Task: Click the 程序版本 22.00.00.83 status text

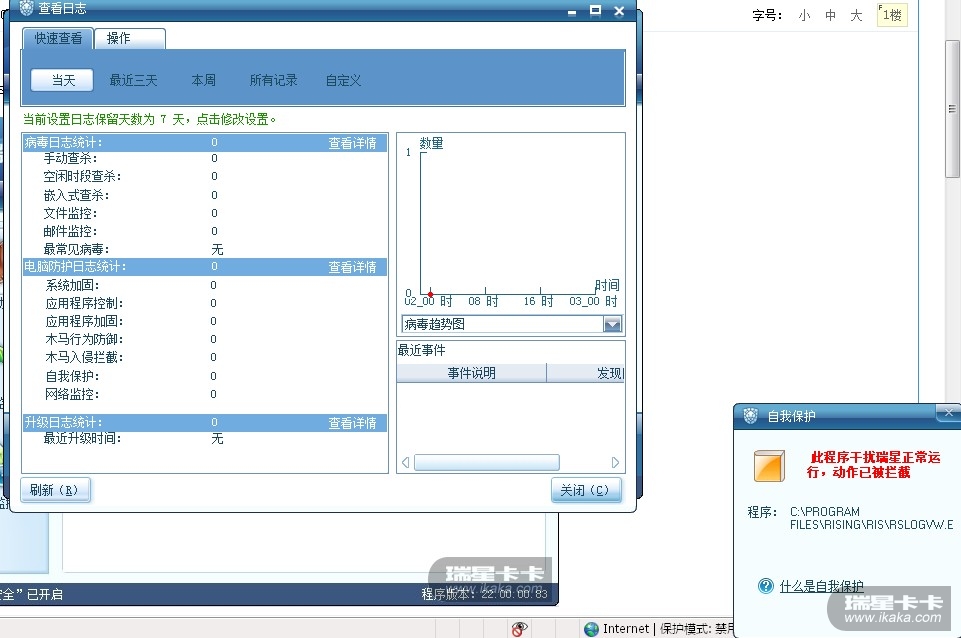Action: 484,594
